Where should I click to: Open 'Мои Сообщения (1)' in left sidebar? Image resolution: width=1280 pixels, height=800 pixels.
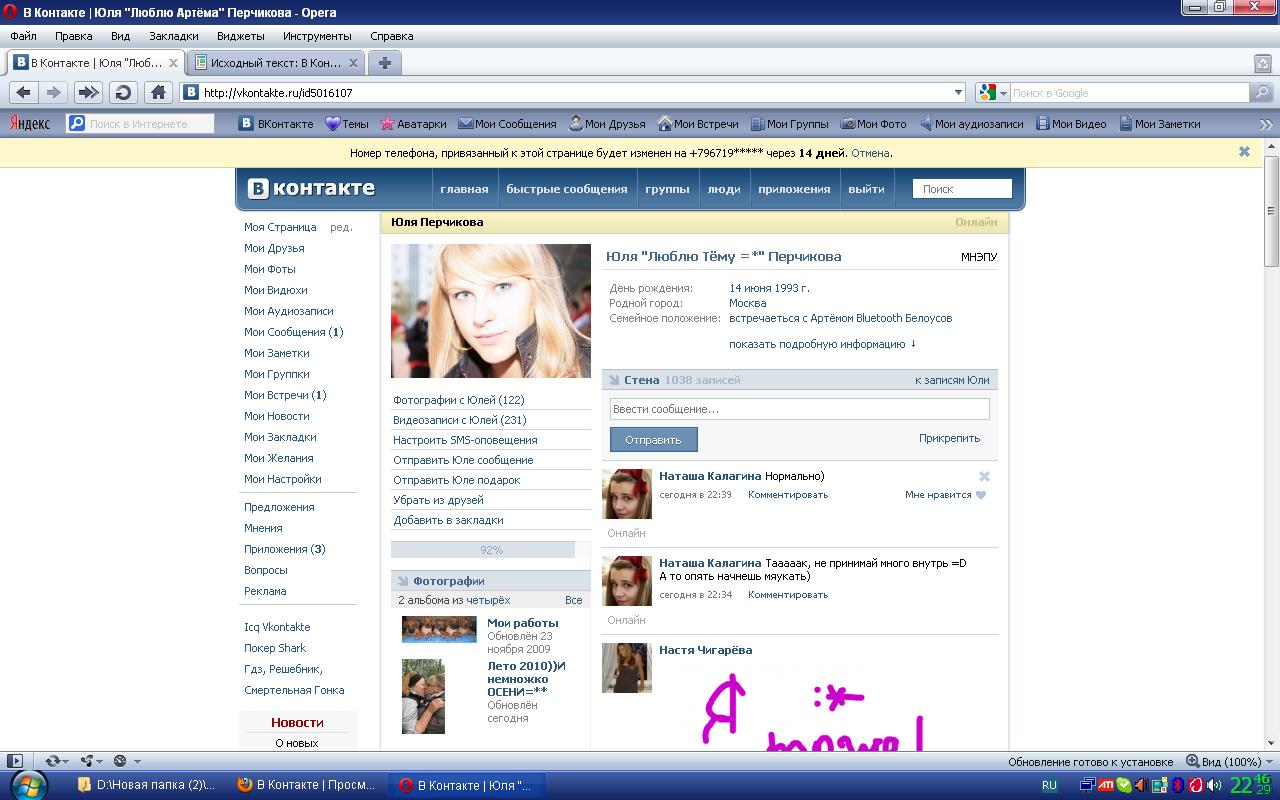point(294,332)
